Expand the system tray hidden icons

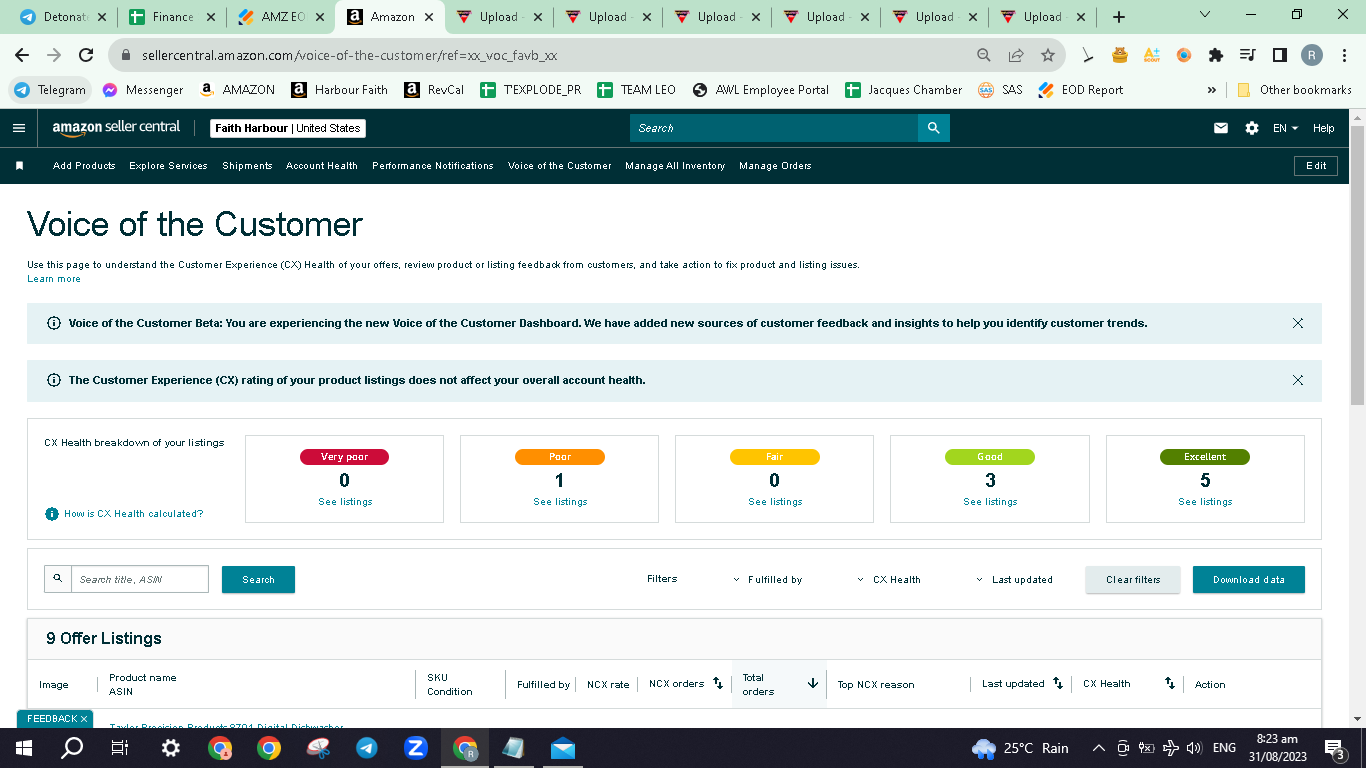coord(1099,748)
